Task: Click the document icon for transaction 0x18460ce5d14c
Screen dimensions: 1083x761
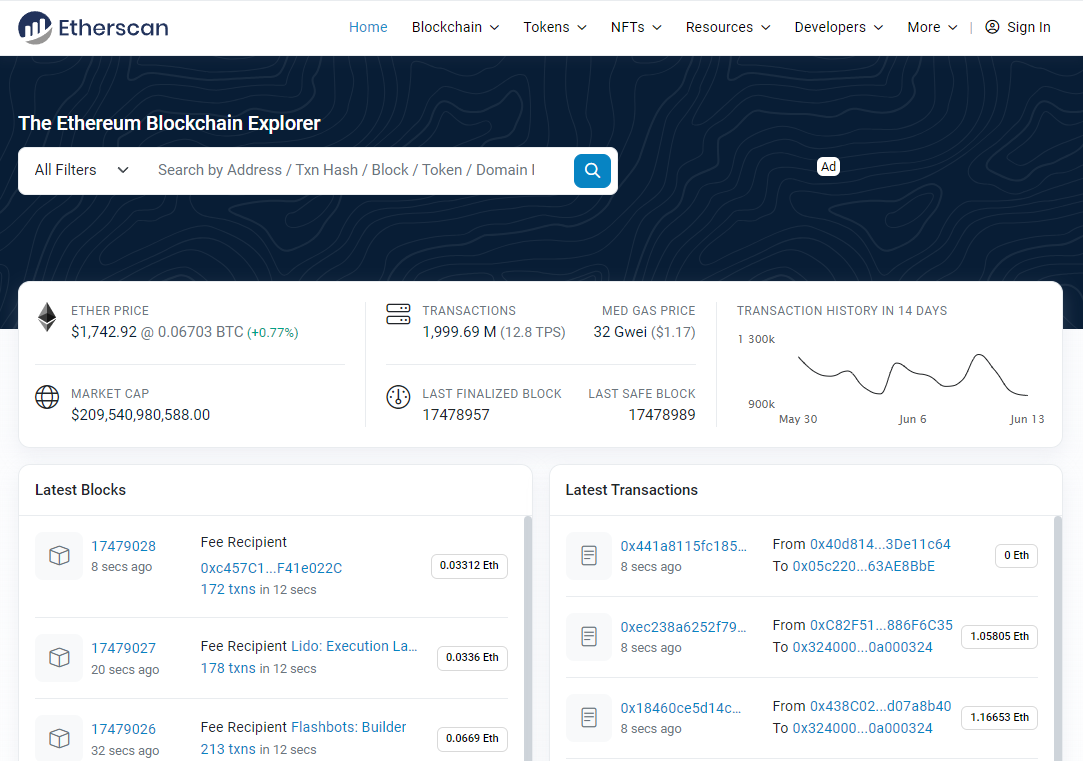Action: (589, 717)
